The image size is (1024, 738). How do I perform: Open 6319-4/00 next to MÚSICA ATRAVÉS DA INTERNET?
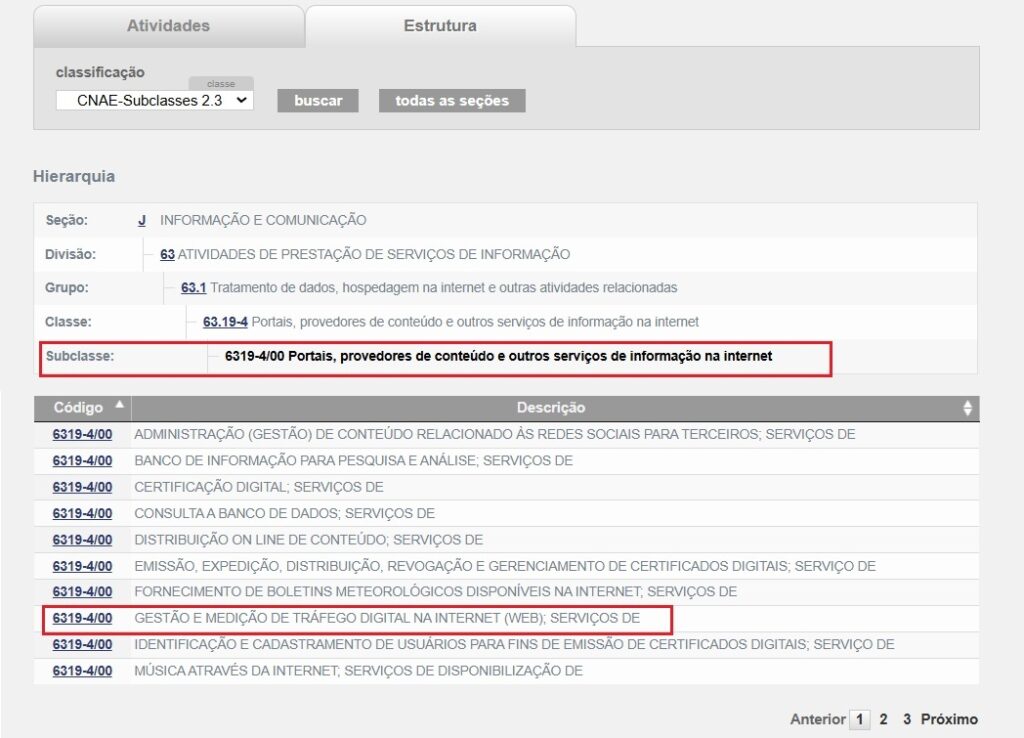[84, 670]
